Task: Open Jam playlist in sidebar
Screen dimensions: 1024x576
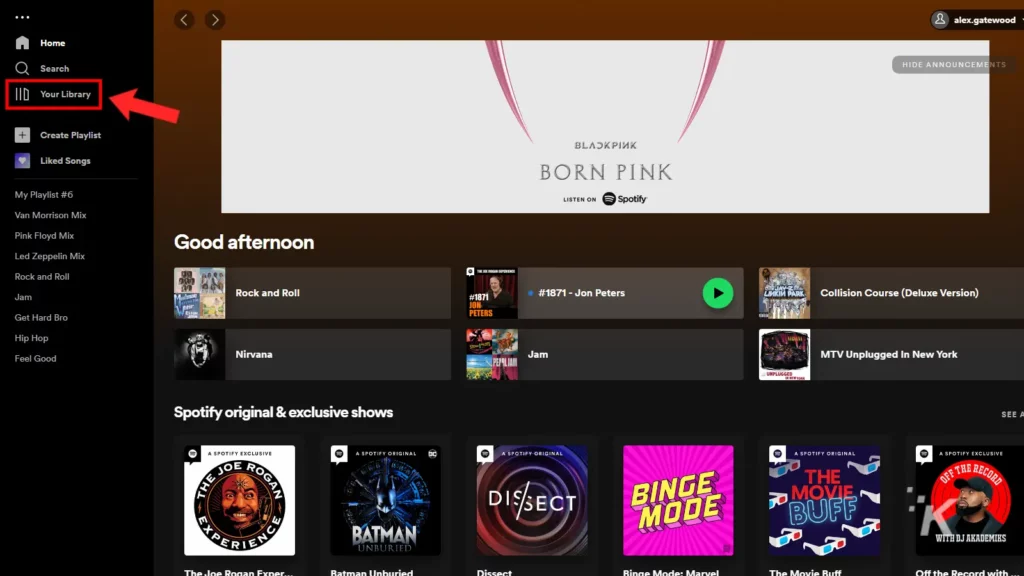Action: tap(23, 297)
